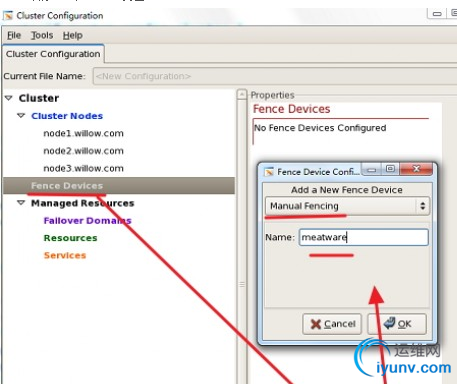Click the pane splitter handle
The width and height of the screenshot is (457, 384).
[x=242, y=284]
